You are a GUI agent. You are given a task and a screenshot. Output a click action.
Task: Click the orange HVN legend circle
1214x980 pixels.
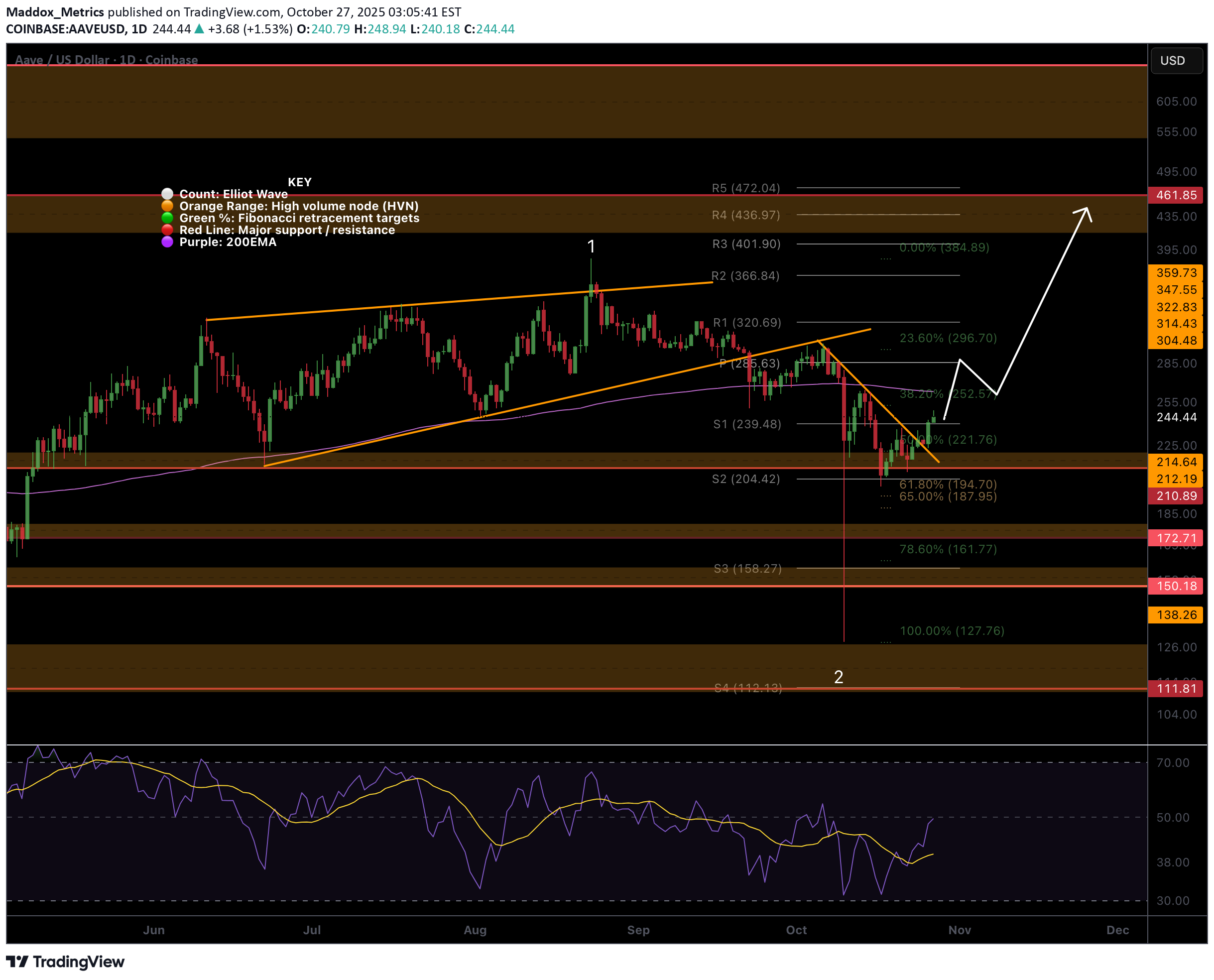click(x=167, y=206)
